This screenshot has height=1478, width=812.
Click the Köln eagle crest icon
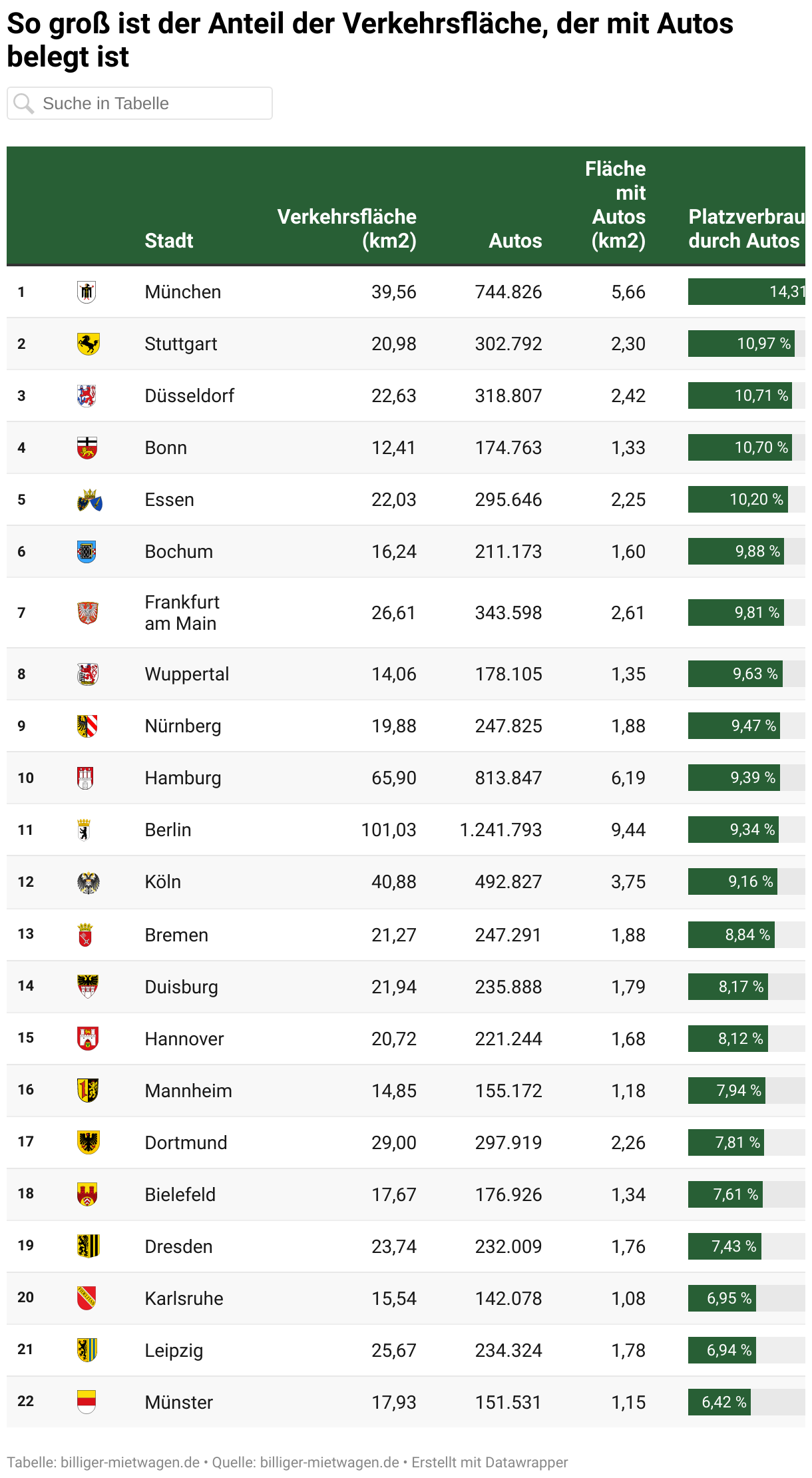coord(88,882)
